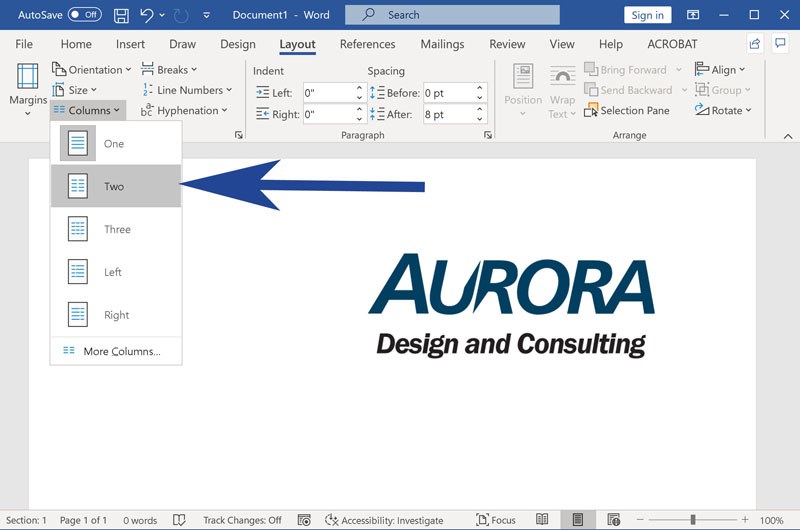Open the Mailings tab
Image resolution: width=800 pixels, height=530 pixels.
[442, 44]
